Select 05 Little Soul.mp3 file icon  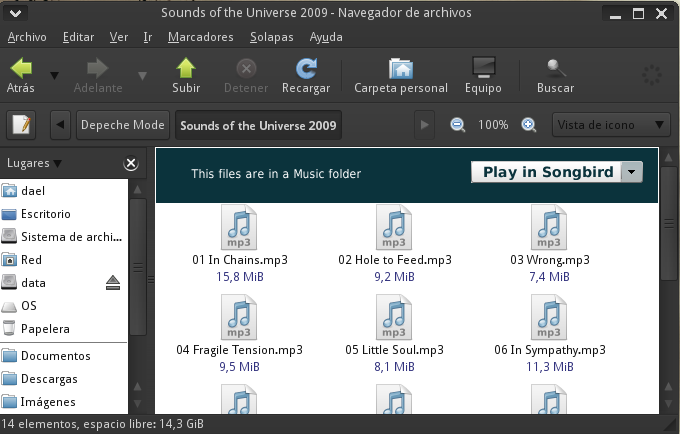pyautogui.click(x=394, y=317)
